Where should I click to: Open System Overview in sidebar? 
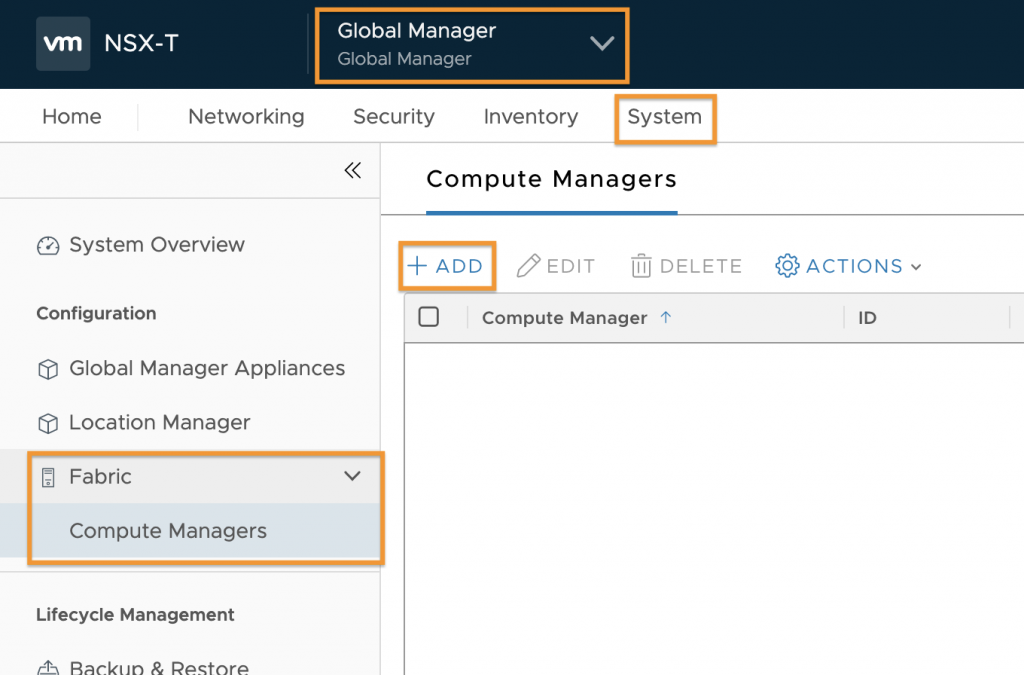click(157, 245)
